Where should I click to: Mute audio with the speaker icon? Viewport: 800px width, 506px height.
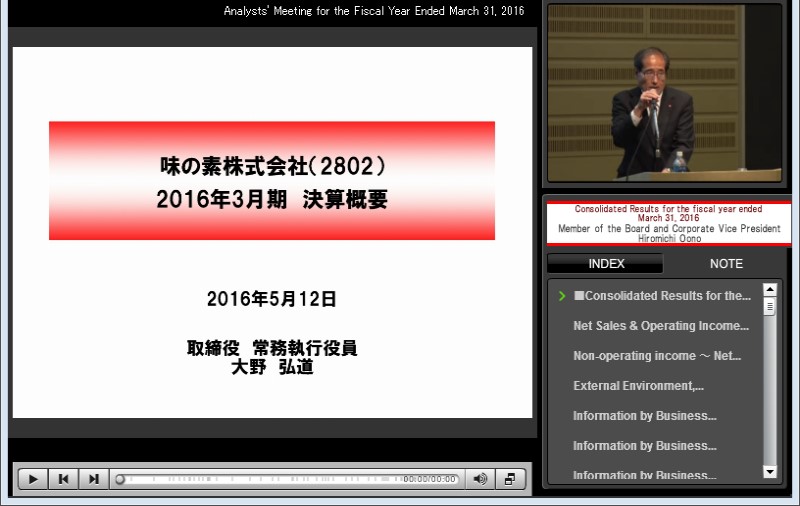480,479
